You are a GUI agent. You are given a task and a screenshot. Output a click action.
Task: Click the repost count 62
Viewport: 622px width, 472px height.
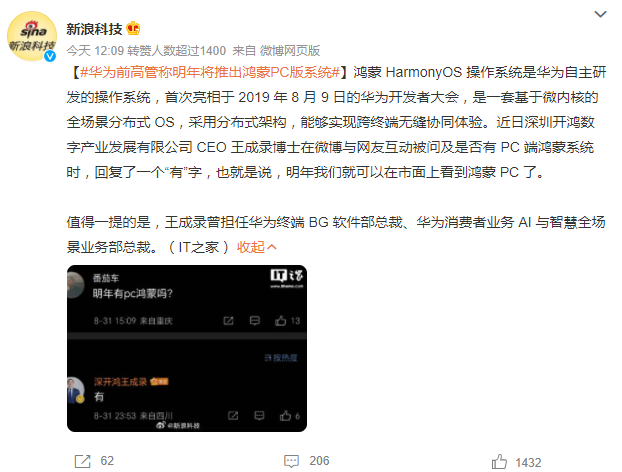(107, 460)
